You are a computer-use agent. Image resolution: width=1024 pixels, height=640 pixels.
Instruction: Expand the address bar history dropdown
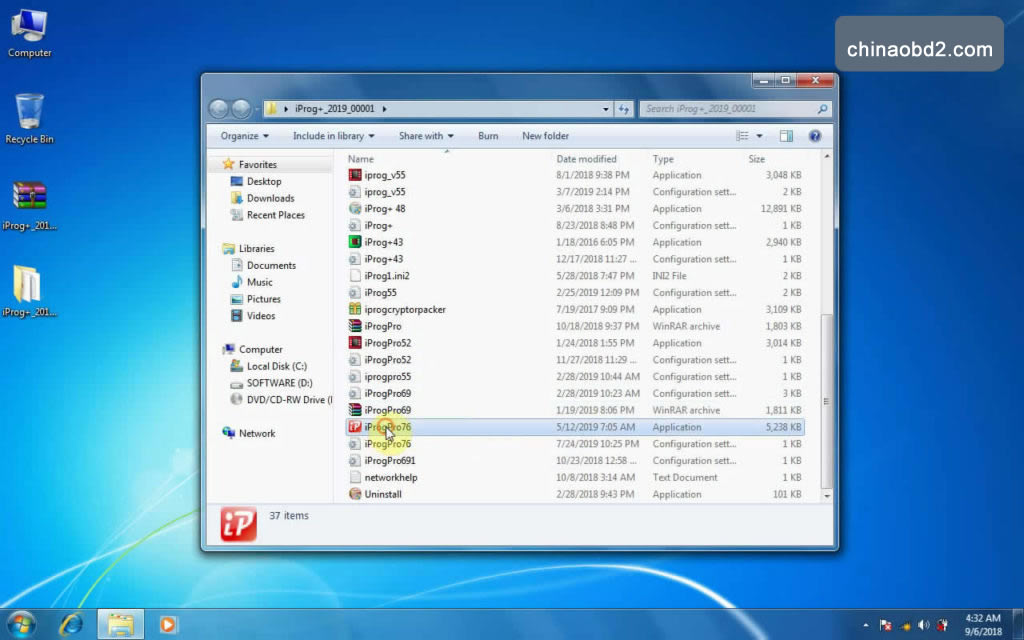(x=605, y=109)
